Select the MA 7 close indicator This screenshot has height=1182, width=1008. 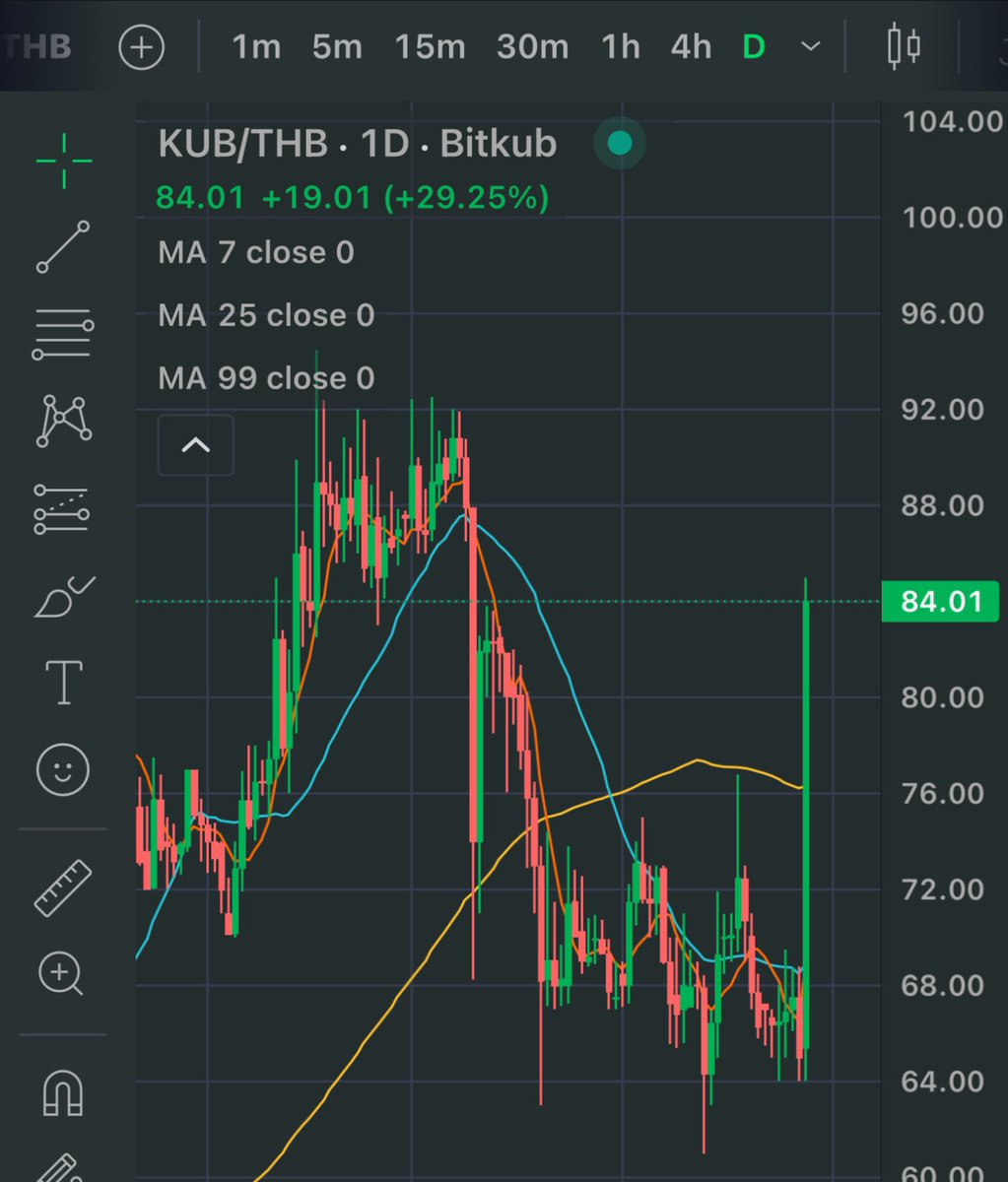[x=256, y=253]
